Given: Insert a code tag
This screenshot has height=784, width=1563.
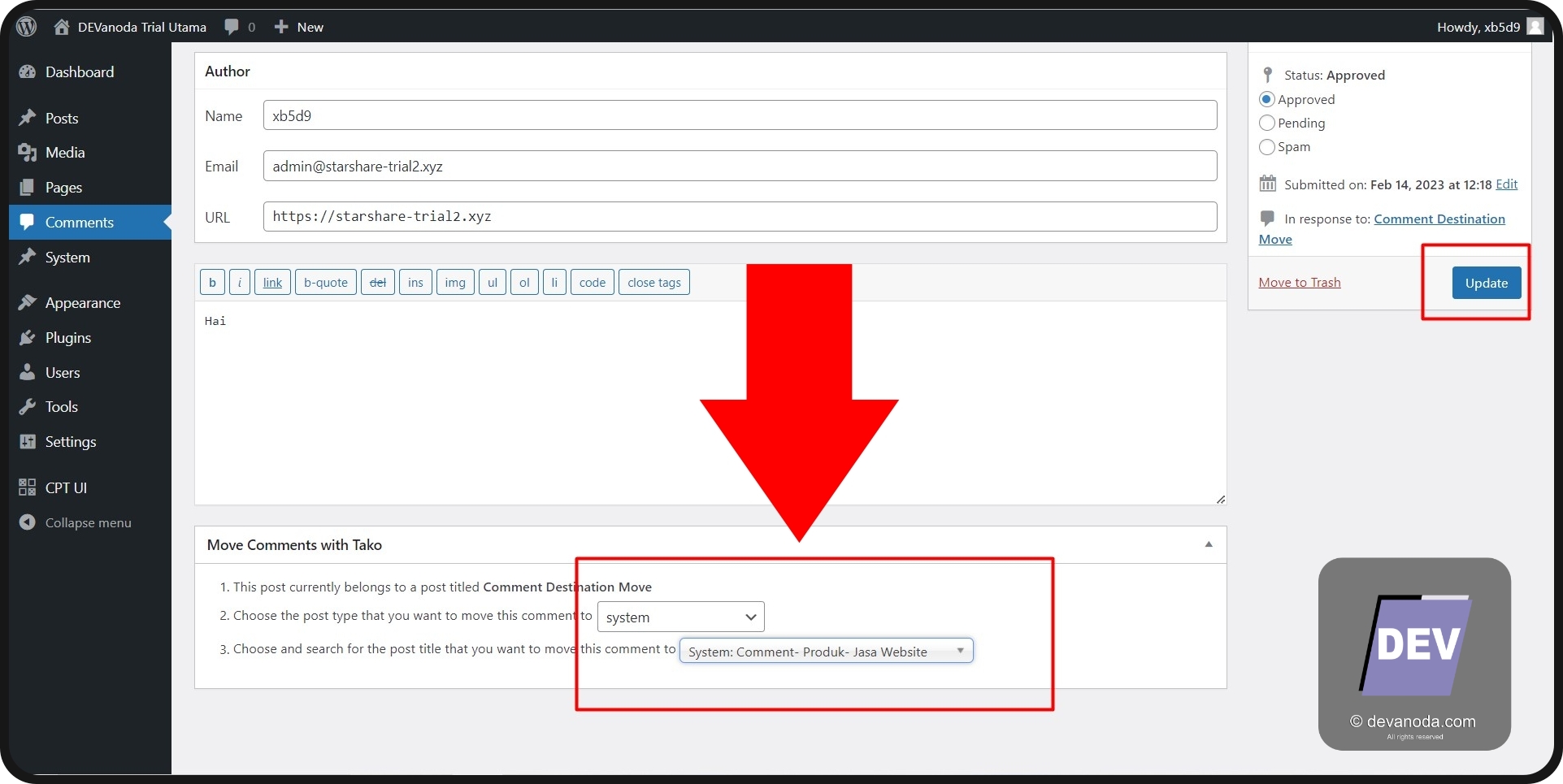Looking at the screenshot, I should 593,282.
